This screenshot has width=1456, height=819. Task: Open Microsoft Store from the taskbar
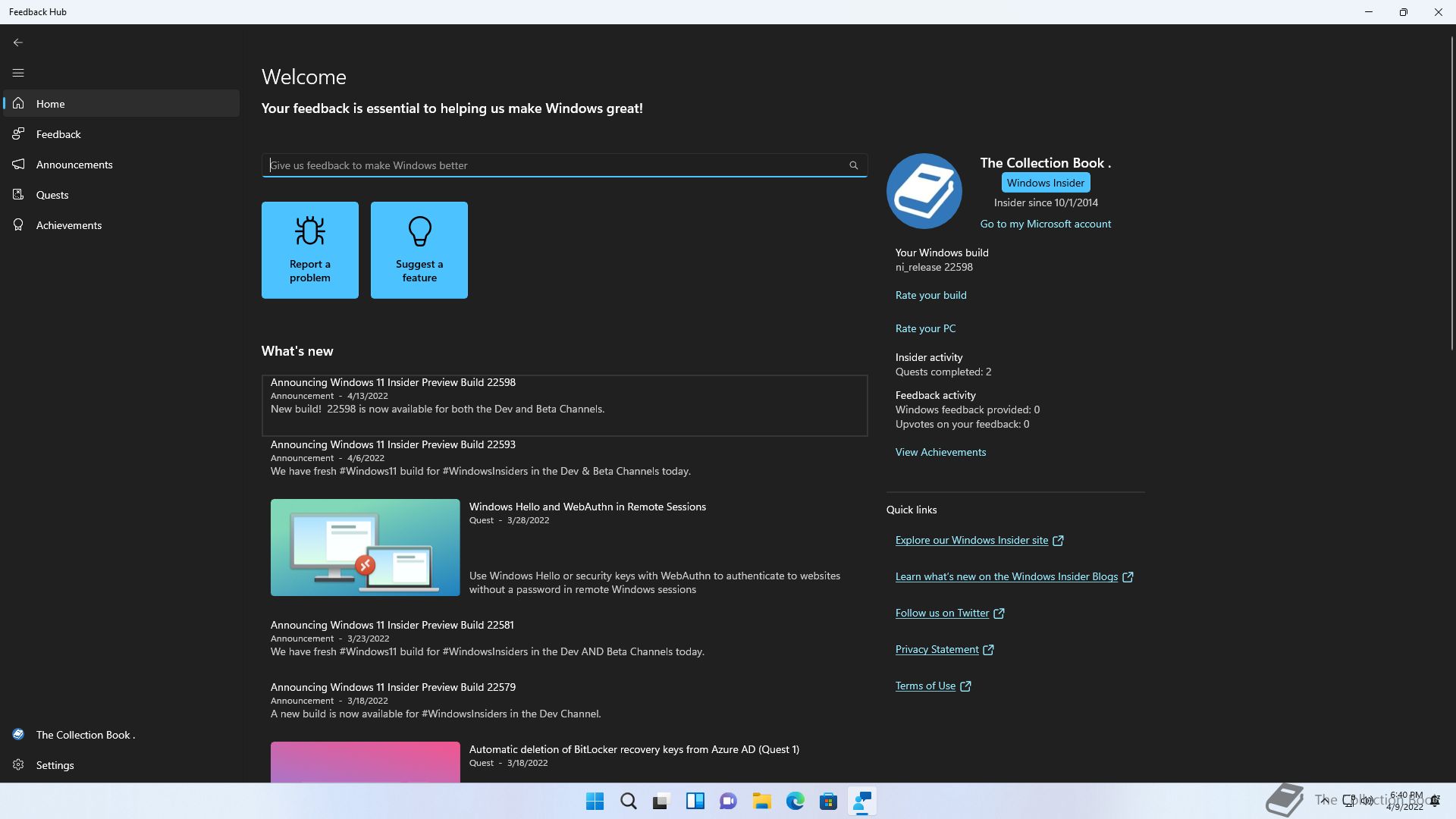coord(829,801)
